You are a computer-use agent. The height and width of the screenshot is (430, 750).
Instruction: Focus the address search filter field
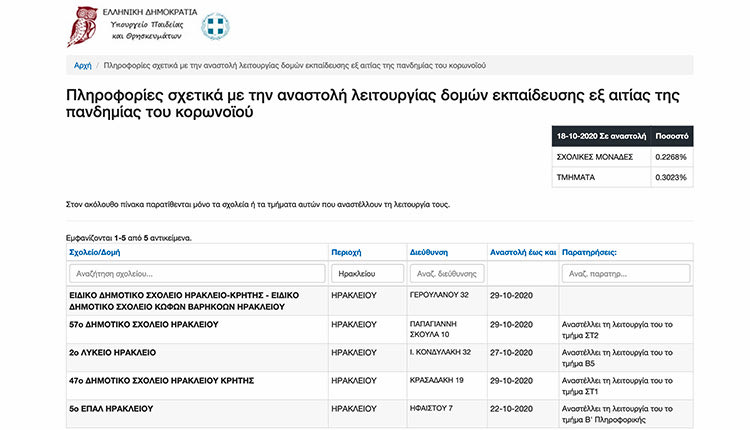tap(447, 274)
